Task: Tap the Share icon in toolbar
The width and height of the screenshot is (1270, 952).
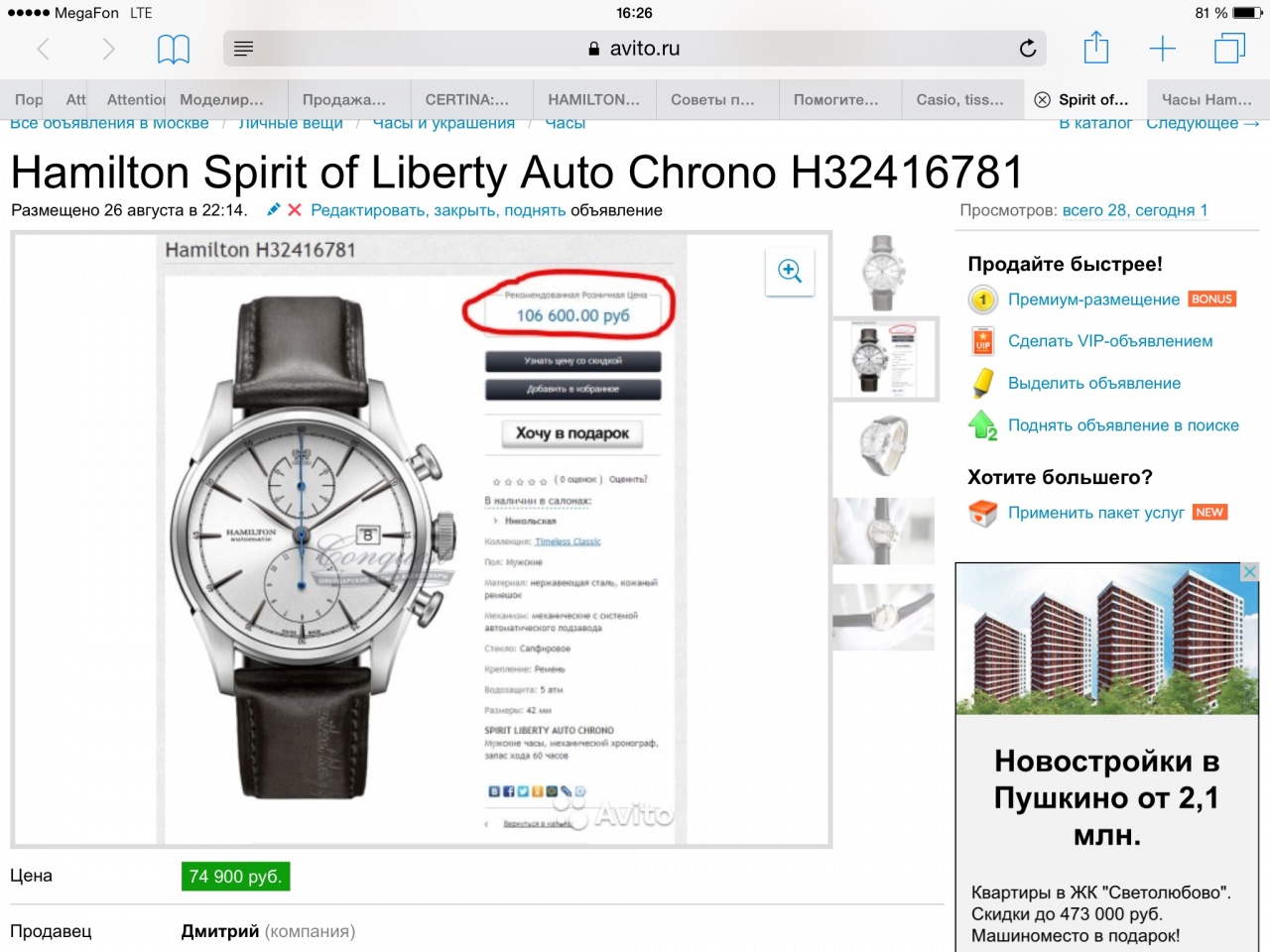Action: point(1095,47)
